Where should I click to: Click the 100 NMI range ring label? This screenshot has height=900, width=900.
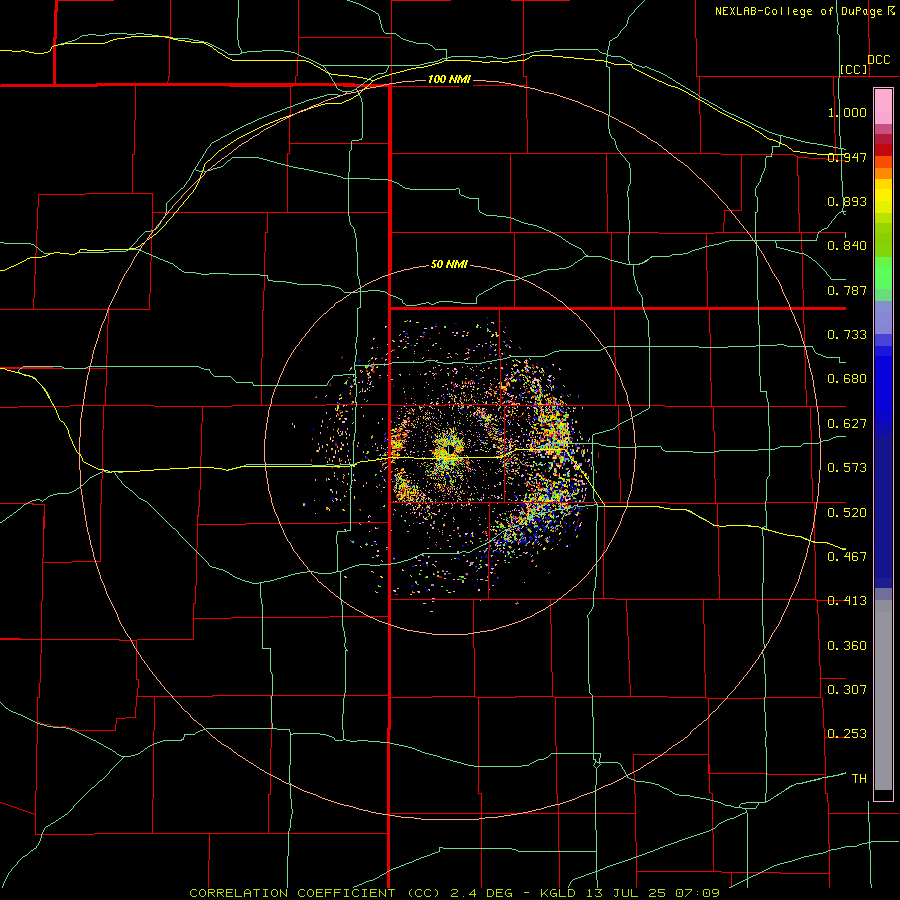pyautogui.click(x=449, y=79)
